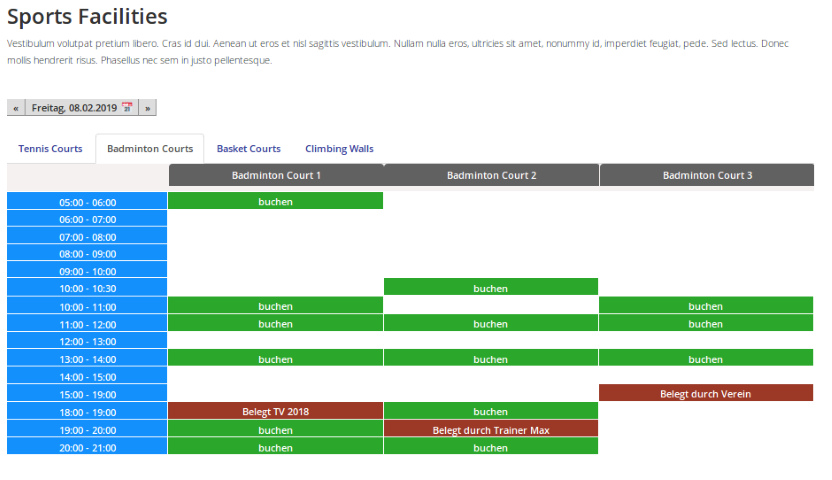832x480 pixels.
Task: Switch to the Climbing Walls tab
Action: [339, 149]
